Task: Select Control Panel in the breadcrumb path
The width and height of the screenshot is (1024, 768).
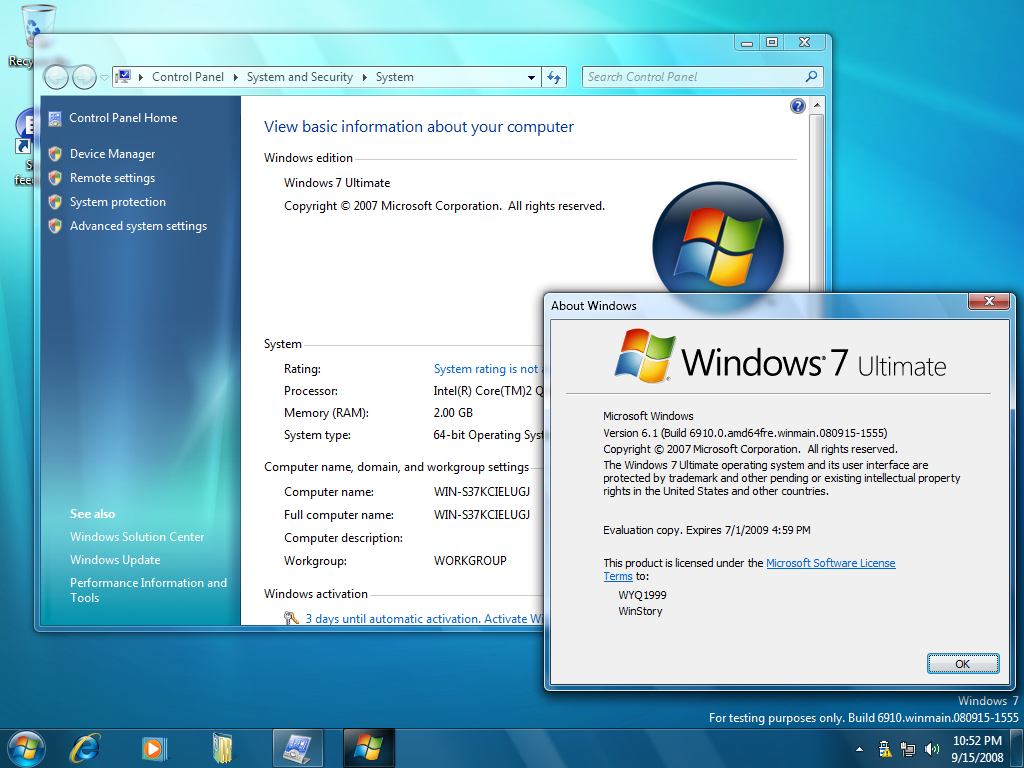Action: 187,77
